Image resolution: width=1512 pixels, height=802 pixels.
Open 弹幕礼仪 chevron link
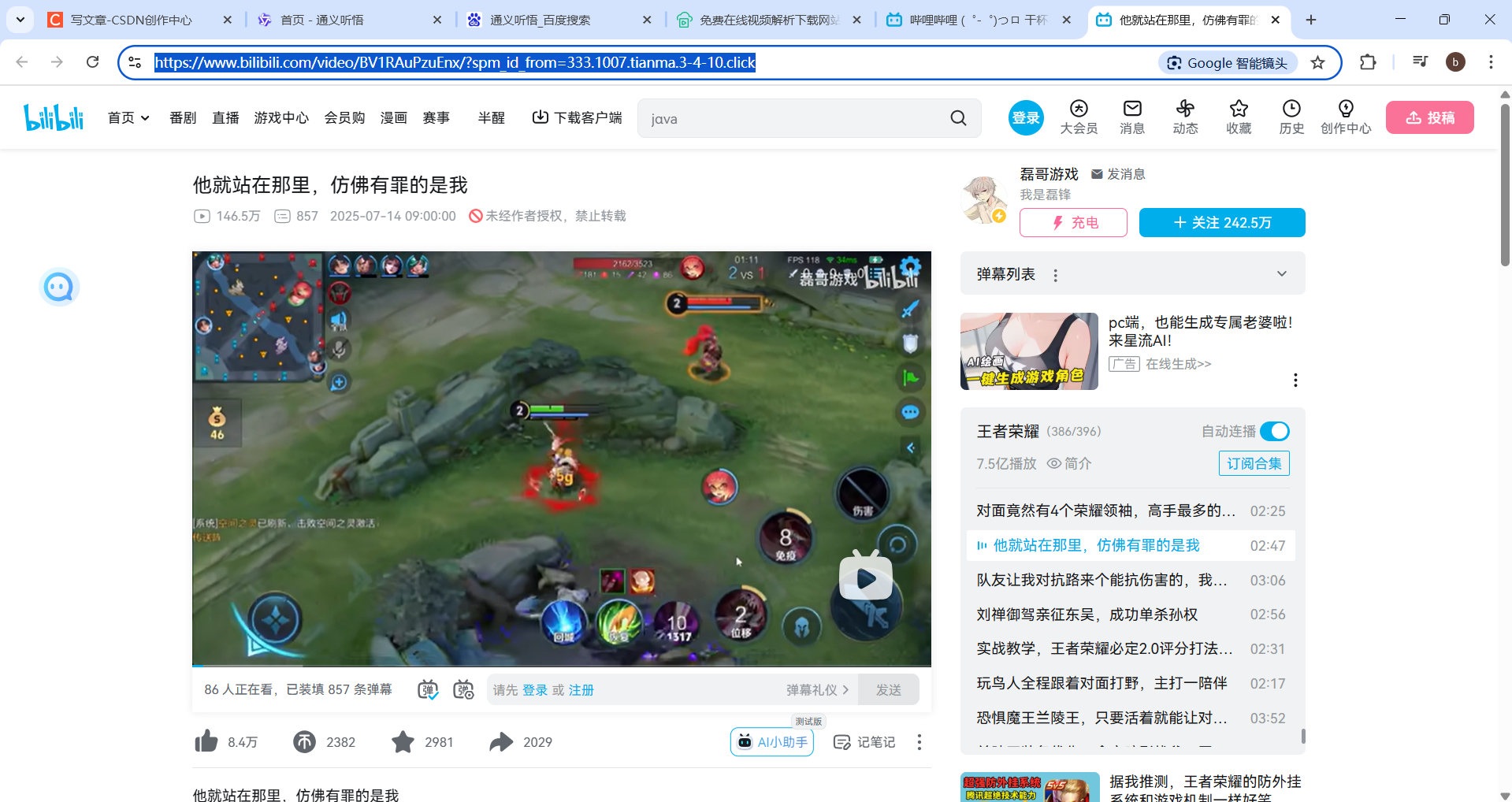pyautogui.click(x=818, y=689)
